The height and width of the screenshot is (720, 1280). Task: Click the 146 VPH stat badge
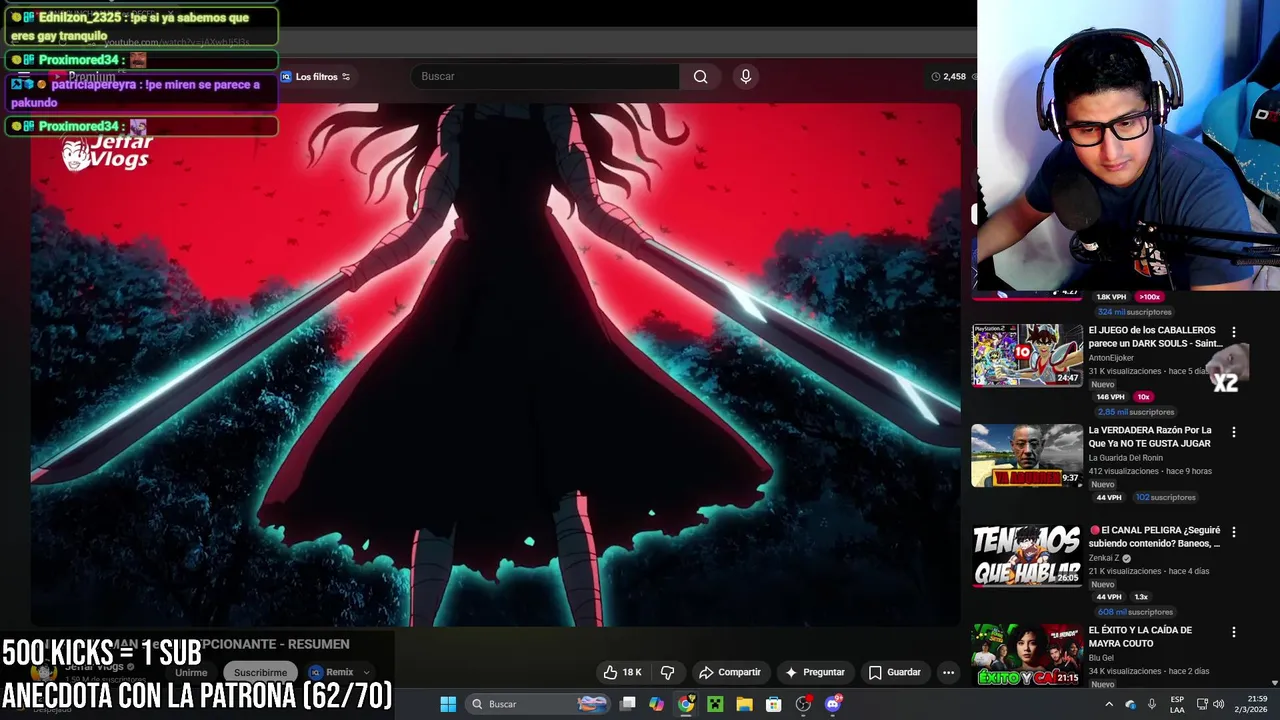(x=1110, y=397)
